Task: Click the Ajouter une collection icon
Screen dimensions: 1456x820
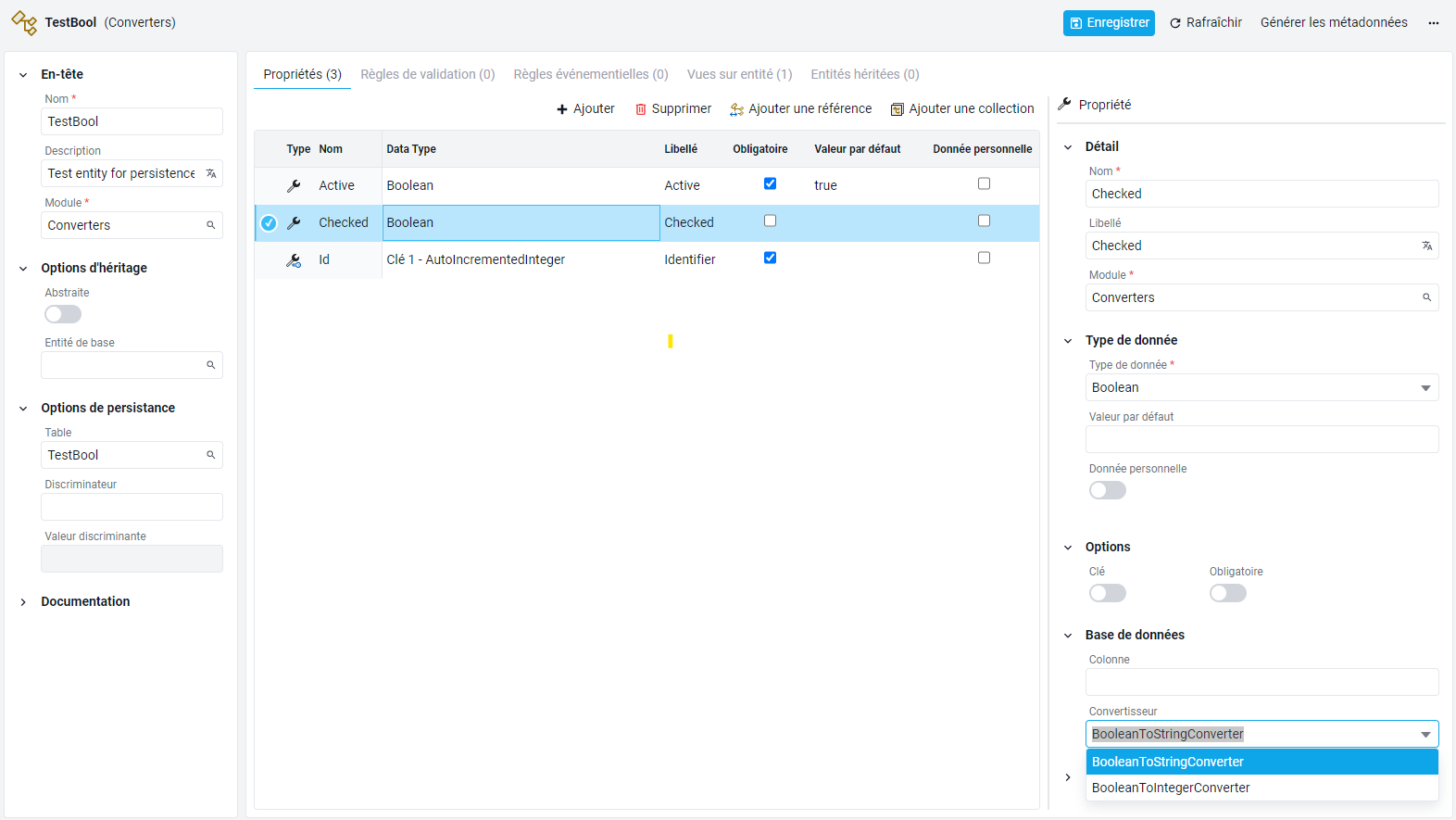Action: [x=897, y=109]
